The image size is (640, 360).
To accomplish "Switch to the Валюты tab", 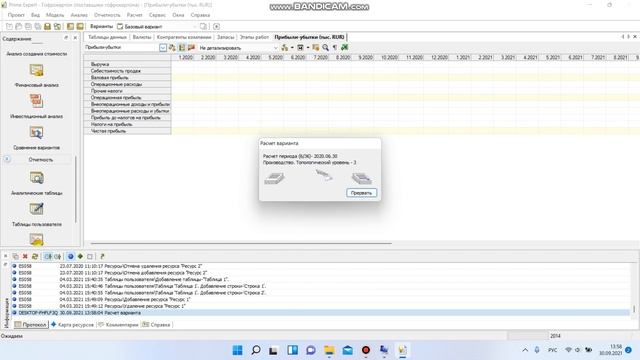I will [142, 37].
